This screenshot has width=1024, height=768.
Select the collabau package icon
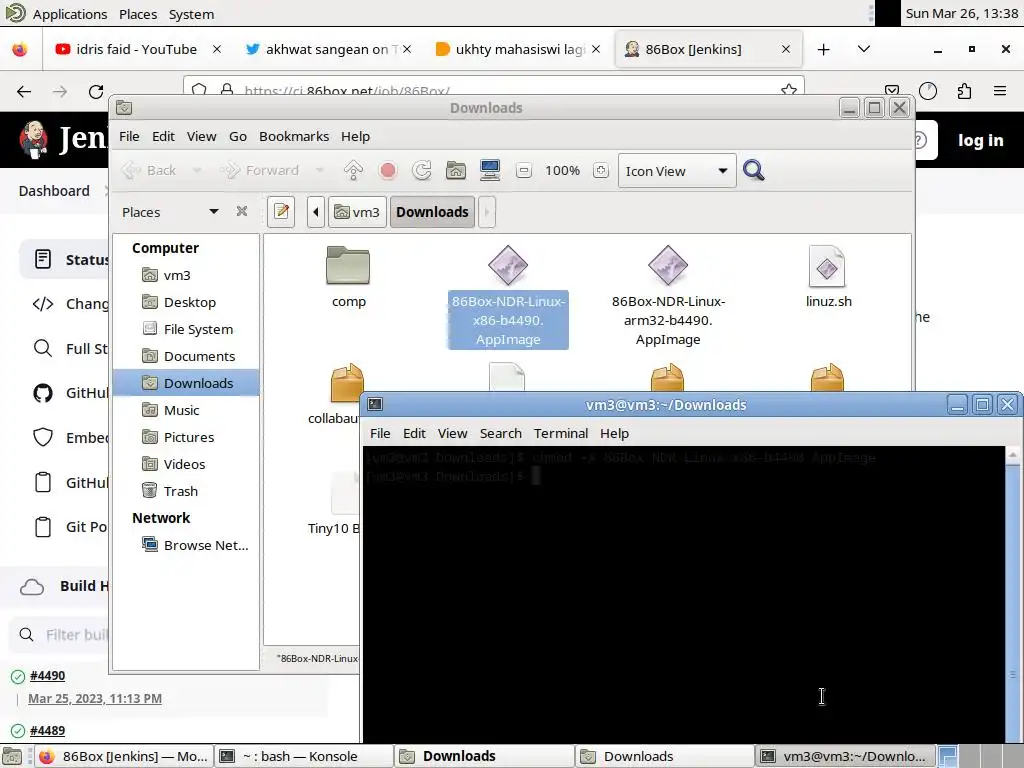tap(347, 383)
